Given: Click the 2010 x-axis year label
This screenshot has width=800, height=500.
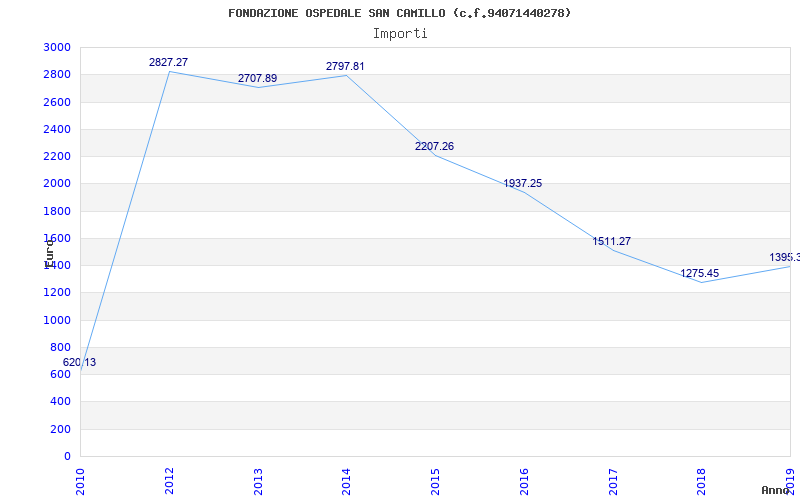Looking at the screenshot, I should [80, 481].
